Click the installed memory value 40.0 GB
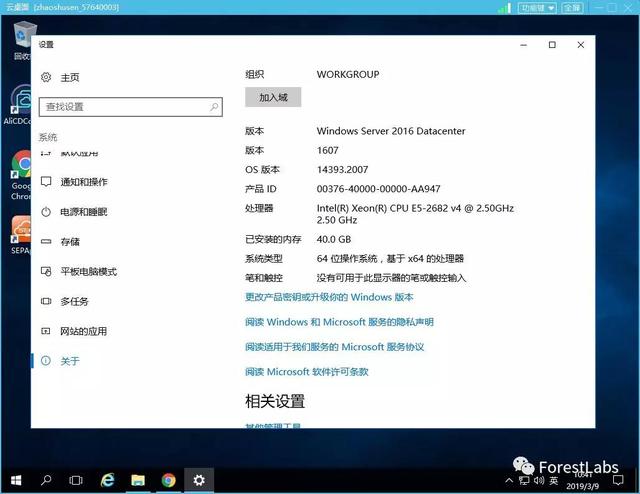Viewport: 640px width, 494px height. 333,239
